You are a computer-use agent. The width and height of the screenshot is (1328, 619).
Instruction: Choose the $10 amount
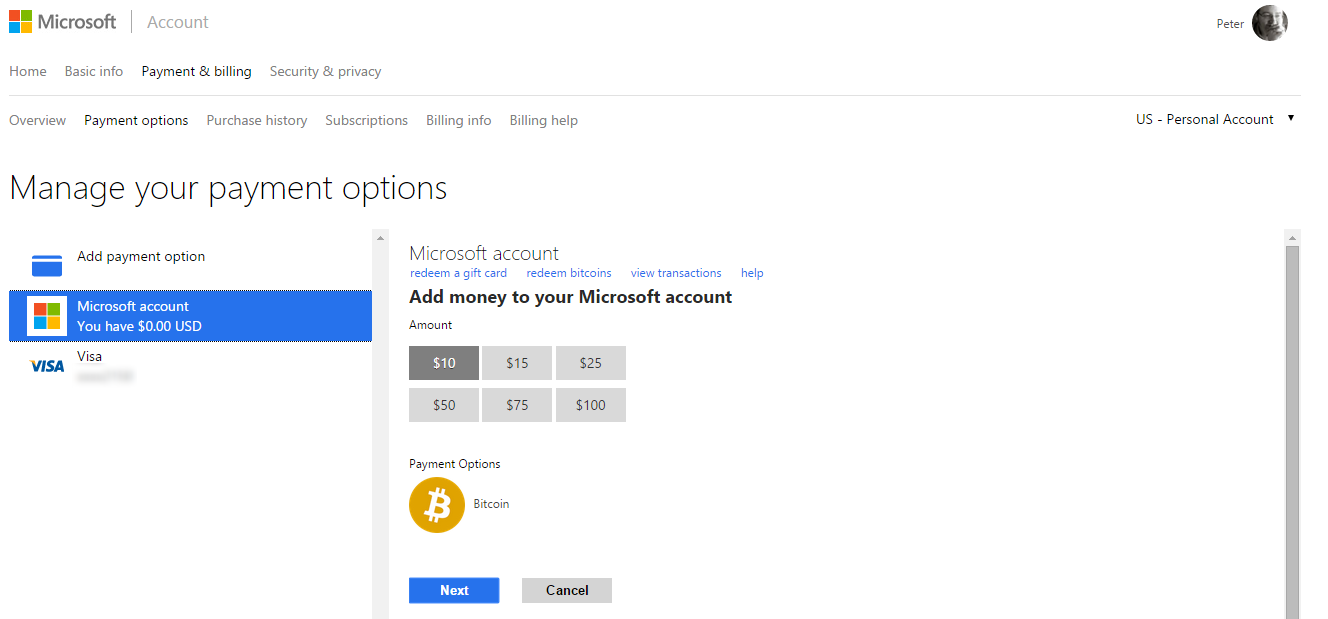pos(444,363)
